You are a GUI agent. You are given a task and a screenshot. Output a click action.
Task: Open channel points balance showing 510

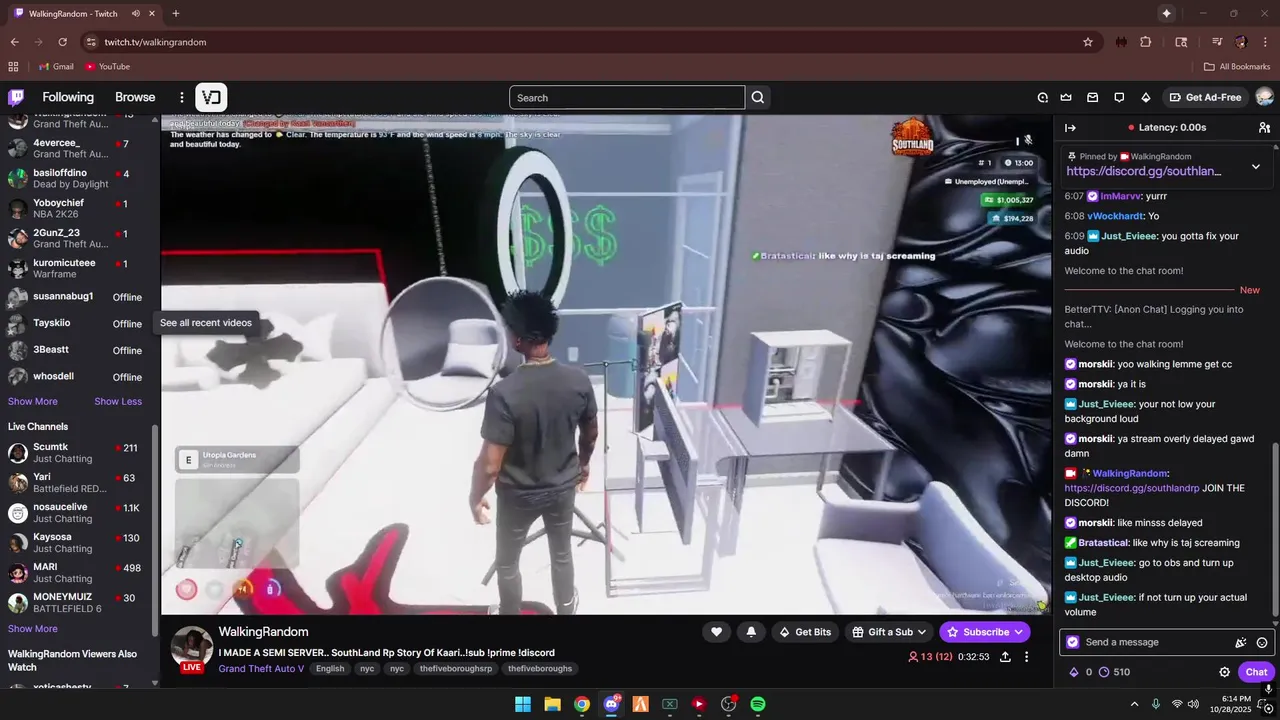(1113, 672)
